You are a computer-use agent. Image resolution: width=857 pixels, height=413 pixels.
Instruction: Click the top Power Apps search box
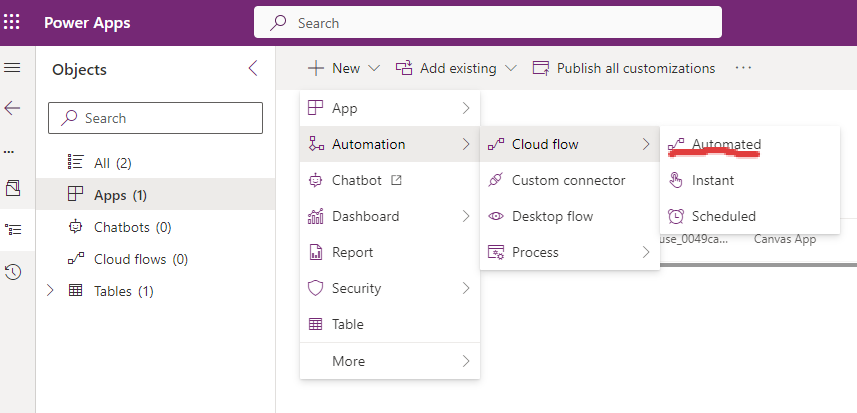[488, 22]
